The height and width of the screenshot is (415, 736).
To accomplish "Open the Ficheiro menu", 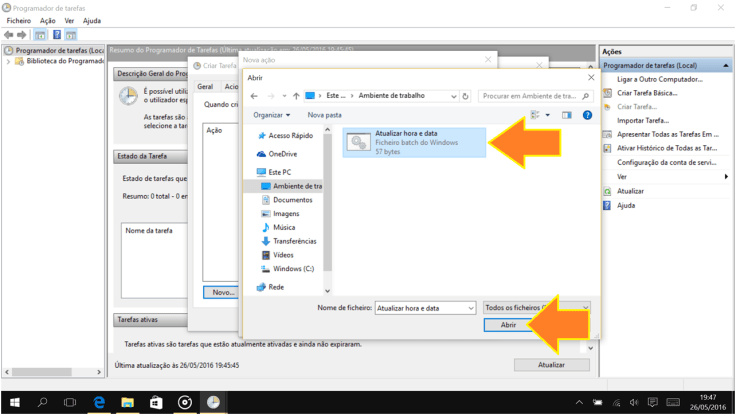I will click(19, 20).
